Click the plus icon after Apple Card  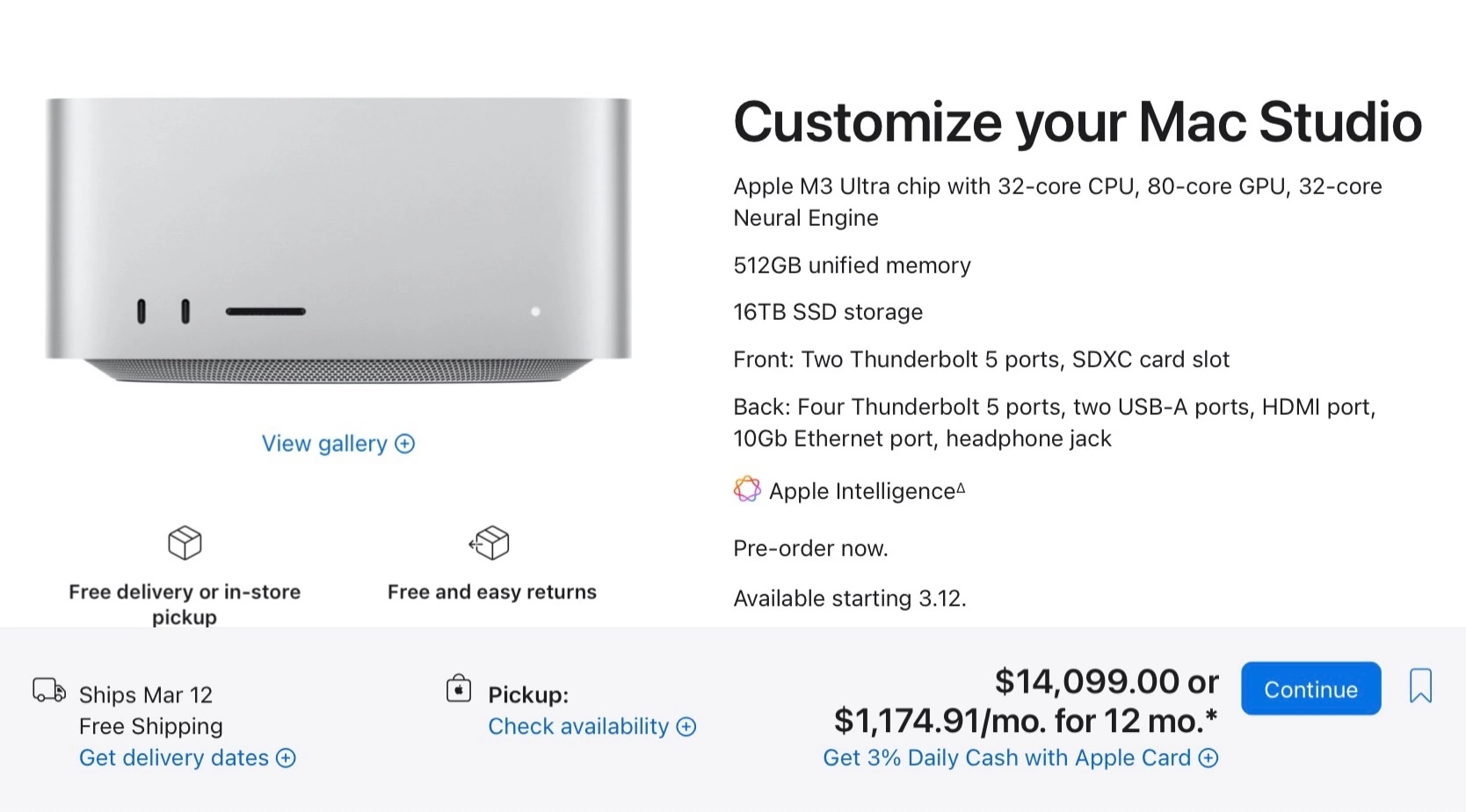(x=1209, y=758)
